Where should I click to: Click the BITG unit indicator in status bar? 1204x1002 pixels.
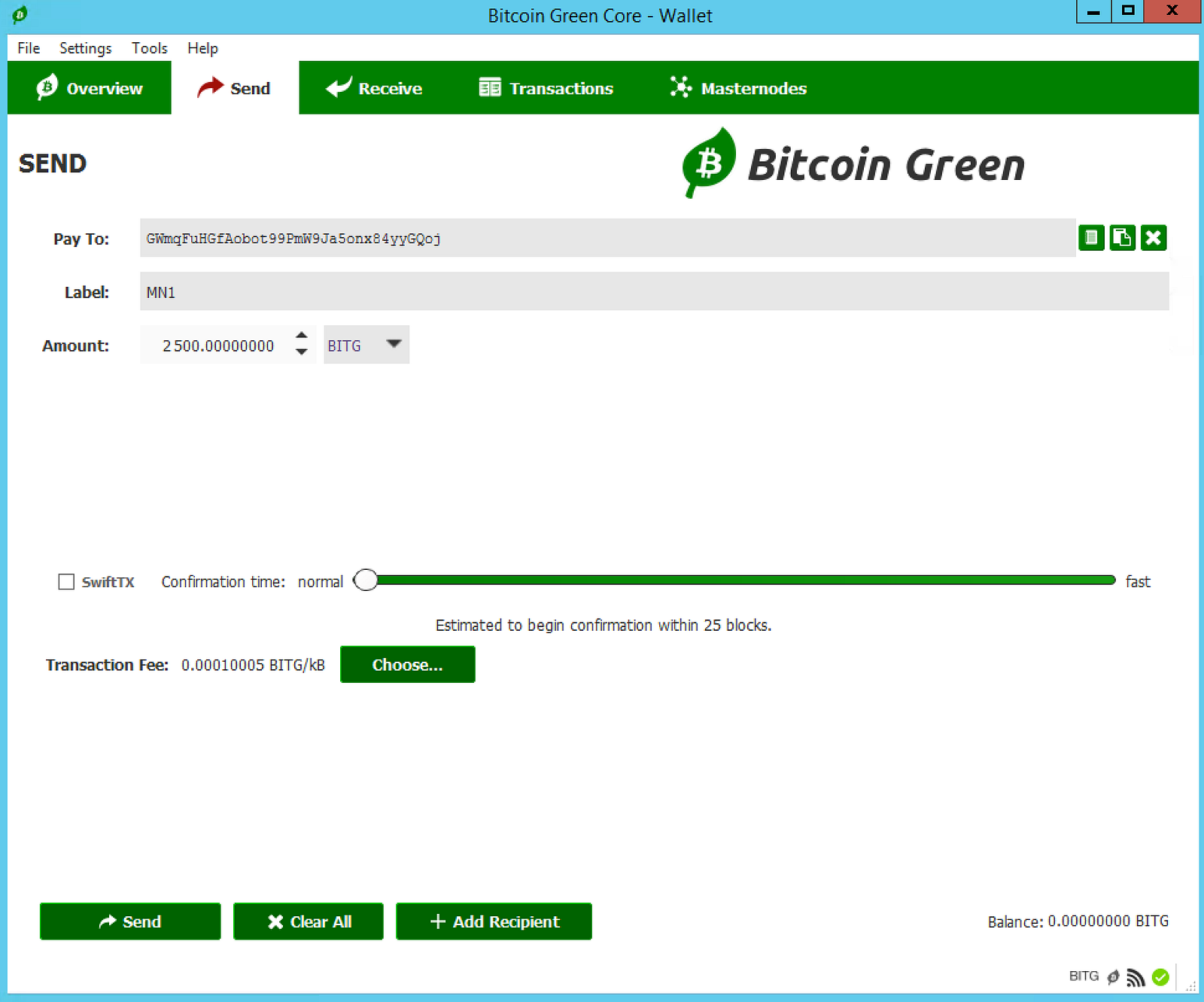[x=1084, y=976]
